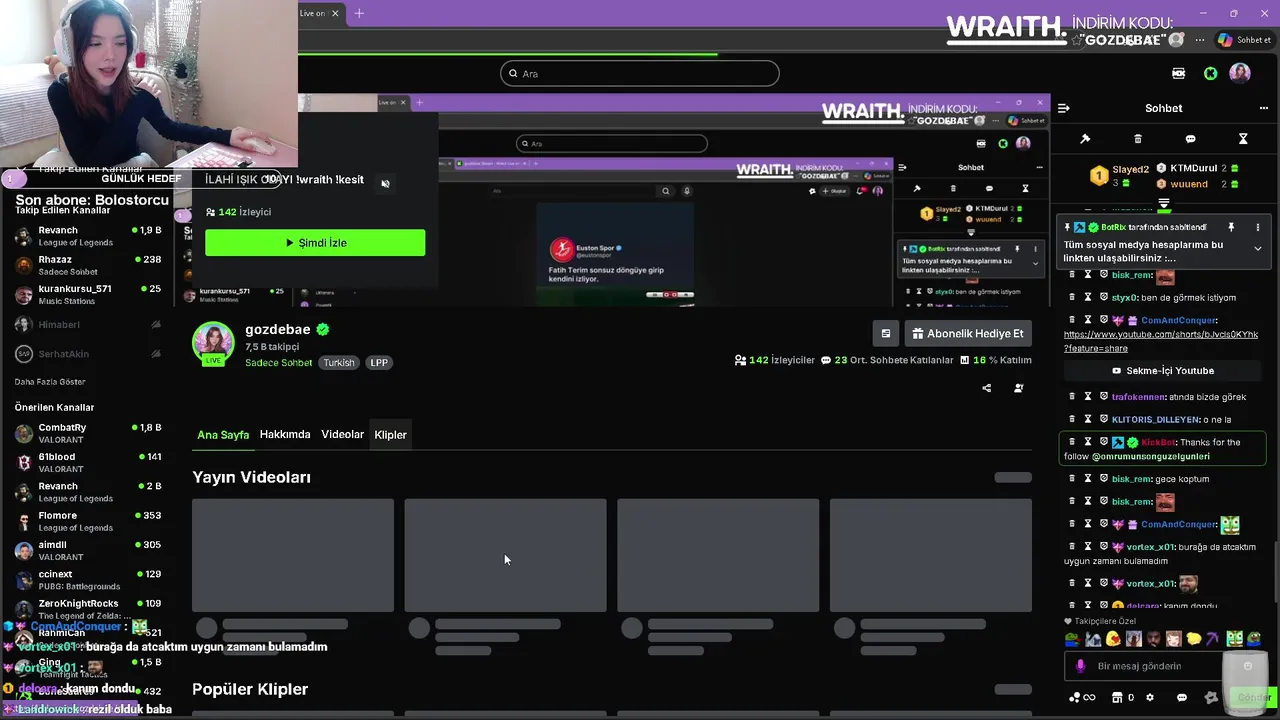
Task: Click the trash icon in chat toolbar
Action: tap(1138, 139)
